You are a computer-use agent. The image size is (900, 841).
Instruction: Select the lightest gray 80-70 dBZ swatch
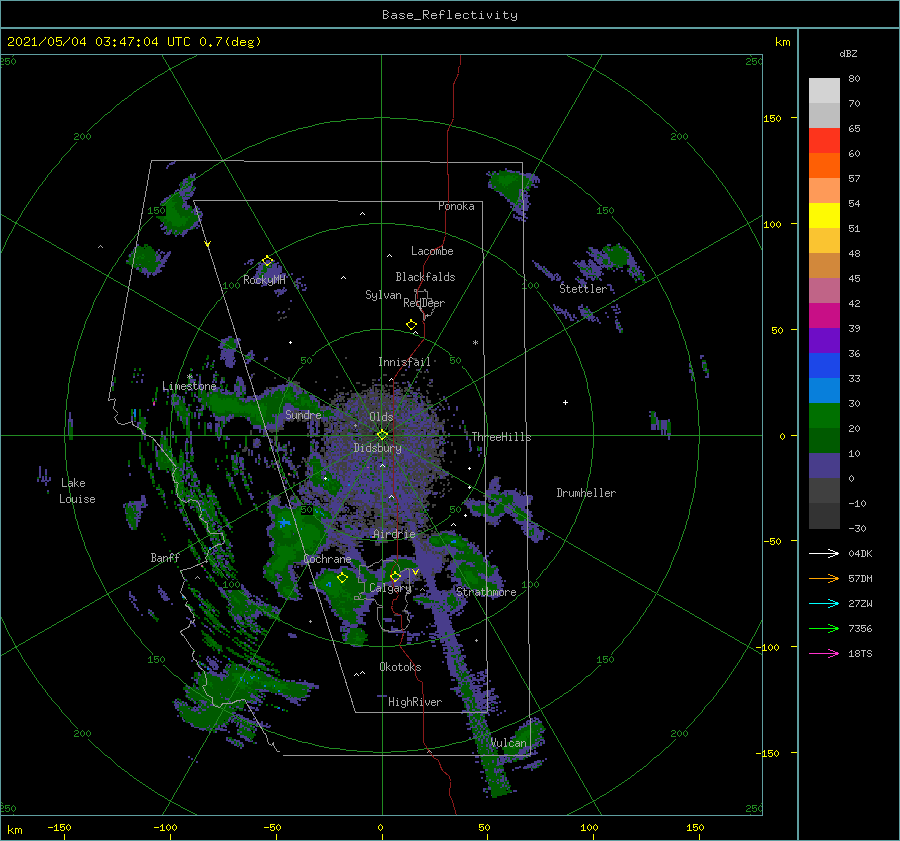(x=824, y=90)
